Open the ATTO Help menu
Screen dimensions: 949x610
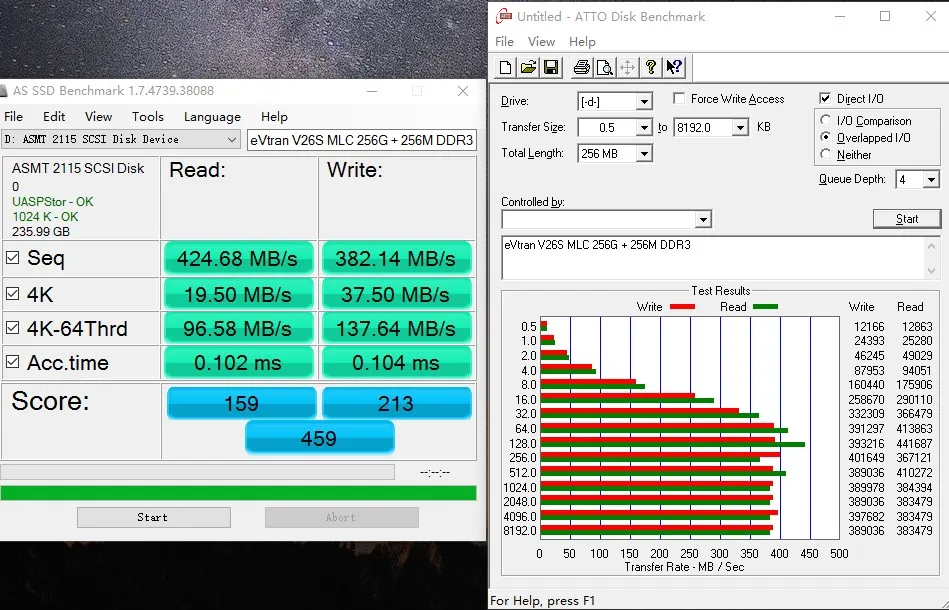pos(582,41)
